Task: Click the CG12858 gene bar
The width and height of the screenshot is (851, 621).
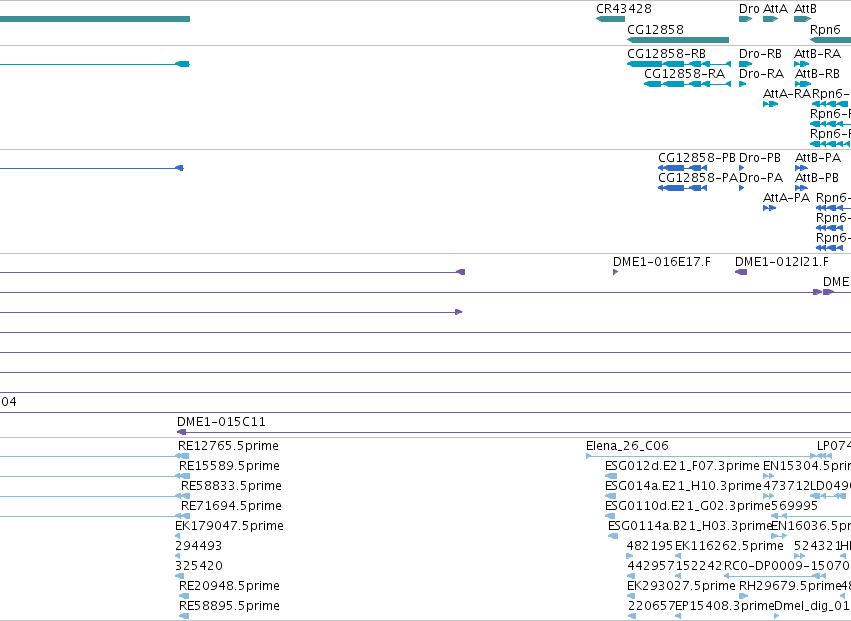Action: [678, 40]
